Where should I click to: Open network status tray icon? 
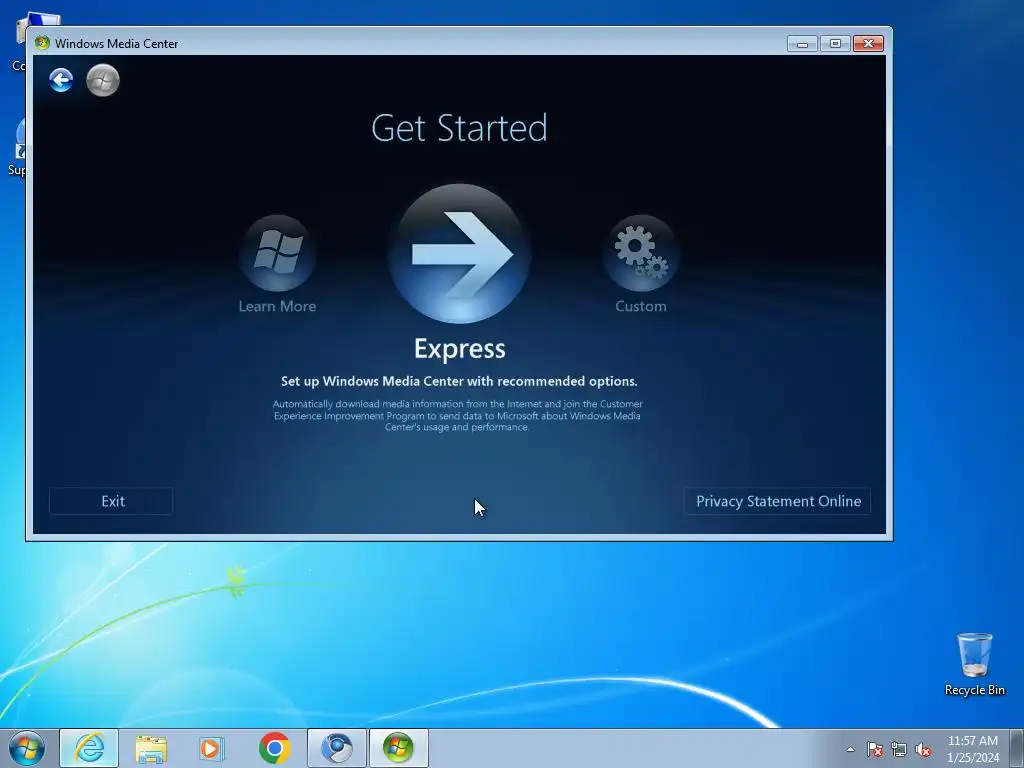click(899, 749)
